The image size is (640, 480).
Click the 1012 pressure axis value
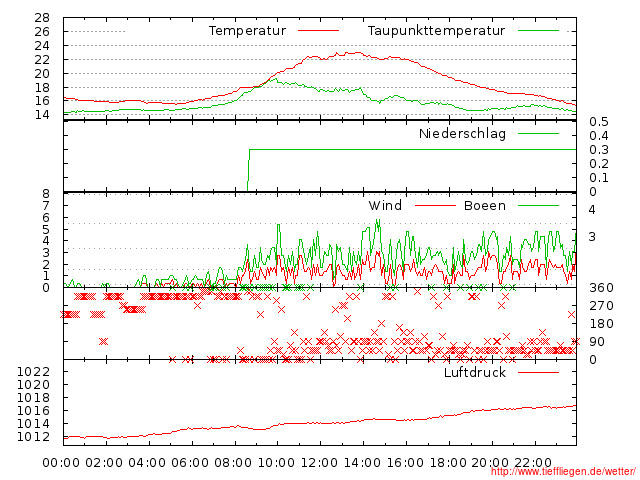coord(33,437)
